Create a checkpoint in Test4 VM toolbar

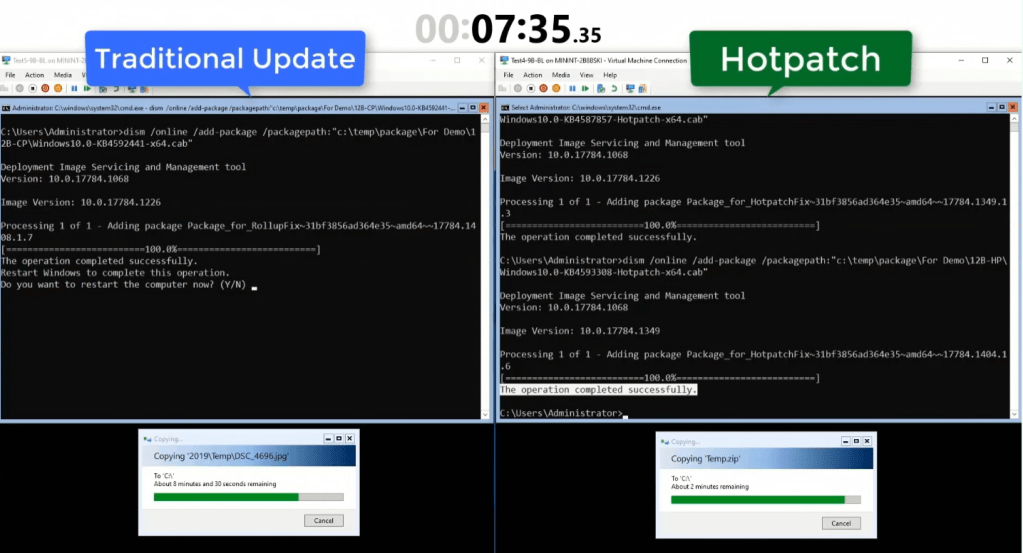601,88
